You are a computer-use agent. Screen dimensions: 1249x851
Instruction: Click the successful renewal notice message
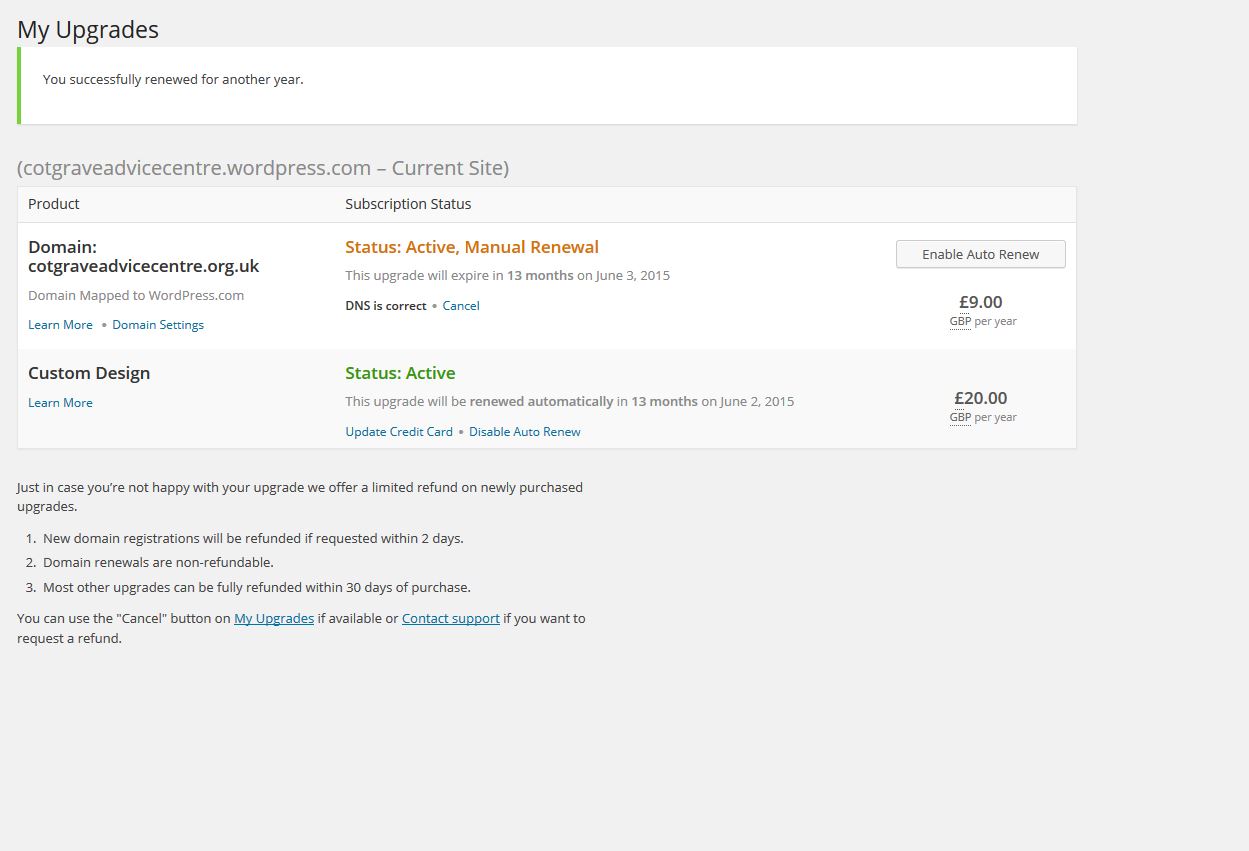coord(173,80)
